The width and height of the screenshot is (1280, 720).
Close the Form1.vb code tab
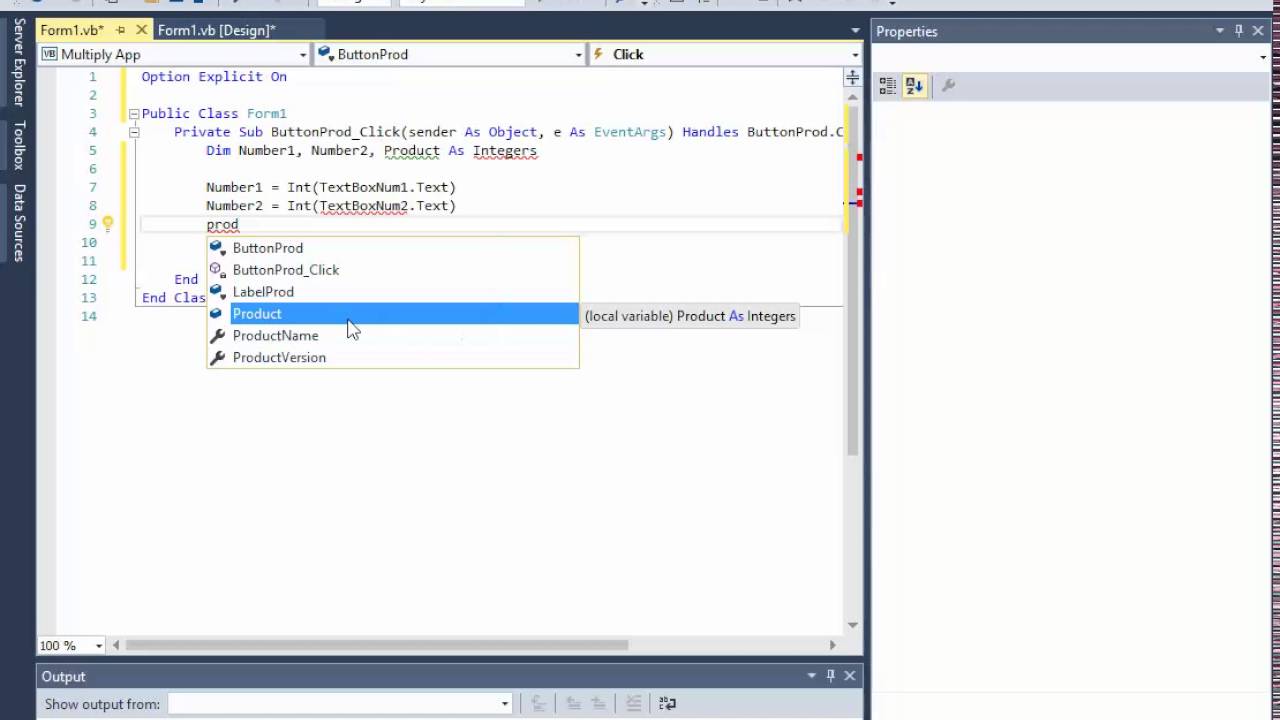[x=140, y=30]
